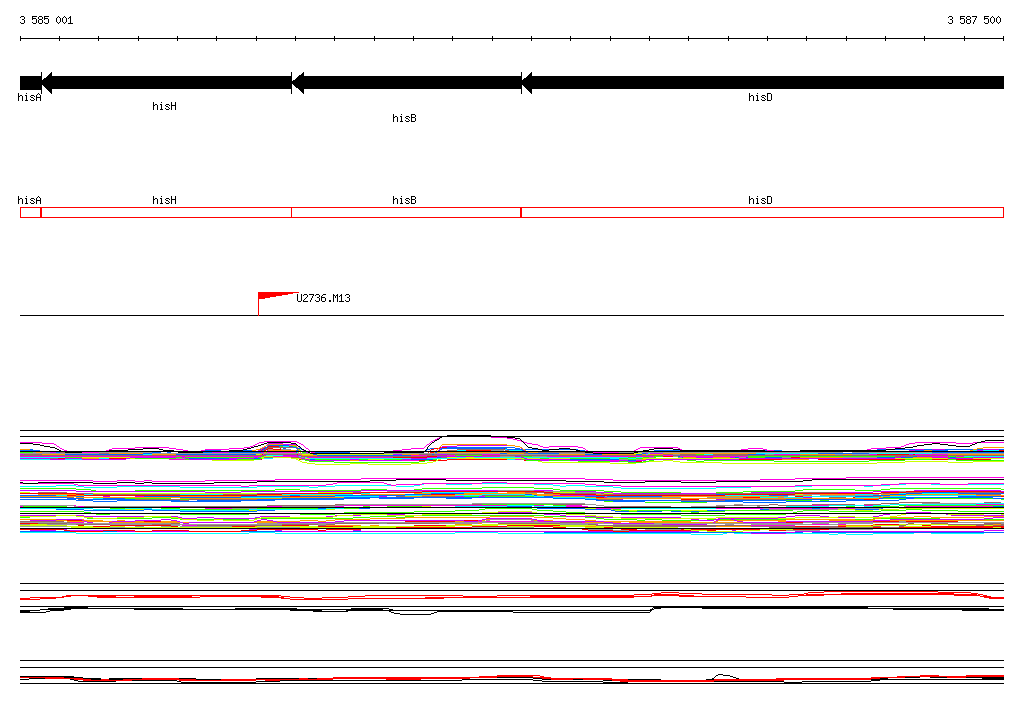Click hisH label under black arrow
The image size is (1024, 714).
[165, 106]
